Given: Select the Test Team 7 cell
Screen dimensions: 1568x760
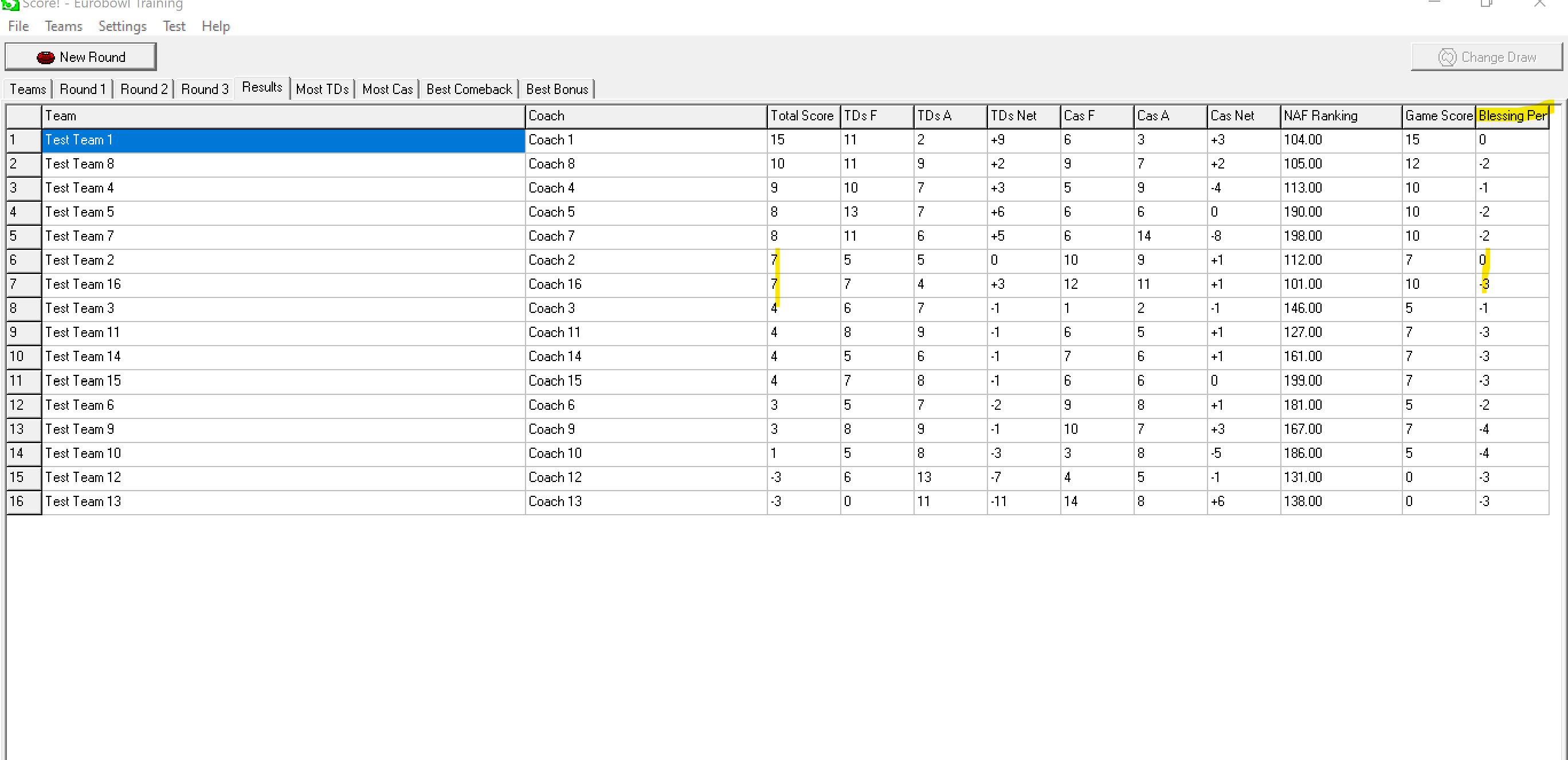Looking at the screenshot, I should tap(283, 236).
